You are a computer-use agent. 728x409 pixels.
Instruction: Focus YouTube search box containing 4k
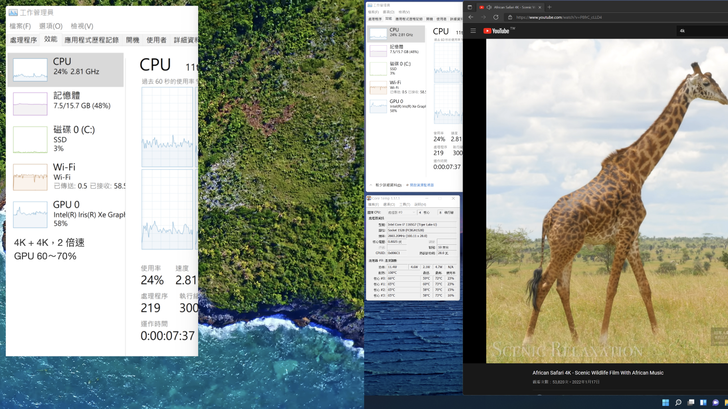pyautogui.click(x=702, y=31)
